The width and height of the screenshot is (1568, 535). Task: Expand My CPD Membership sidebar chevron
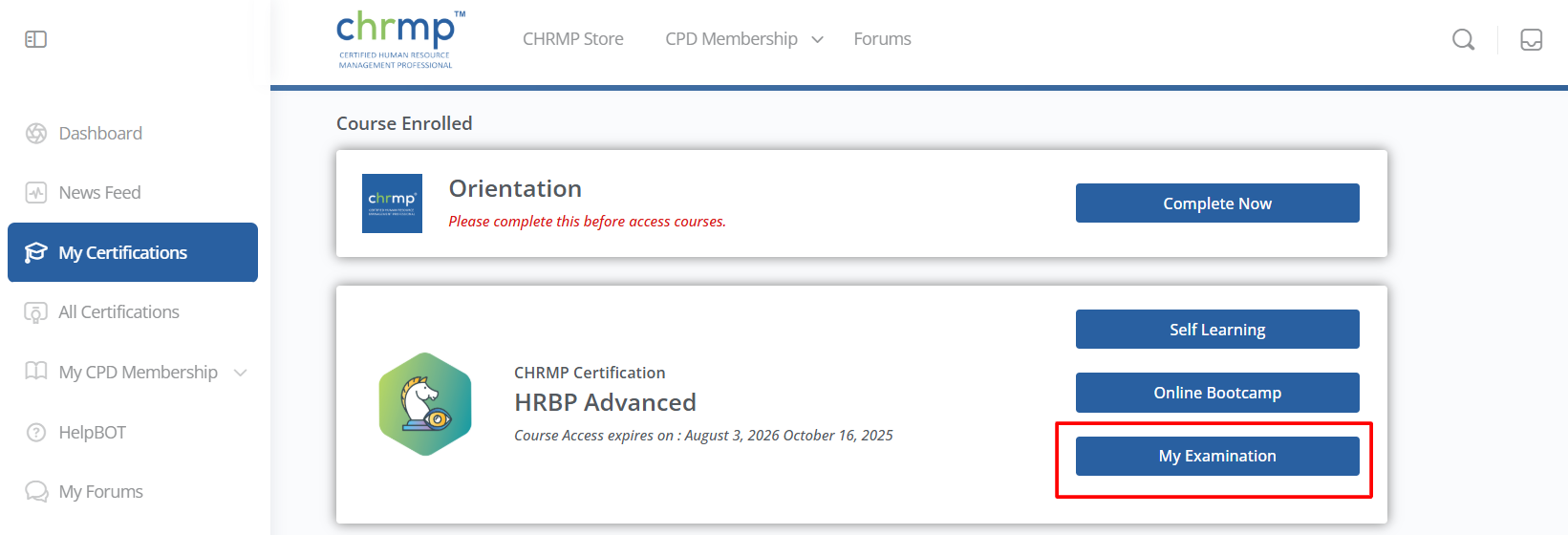tap(241, 373)
